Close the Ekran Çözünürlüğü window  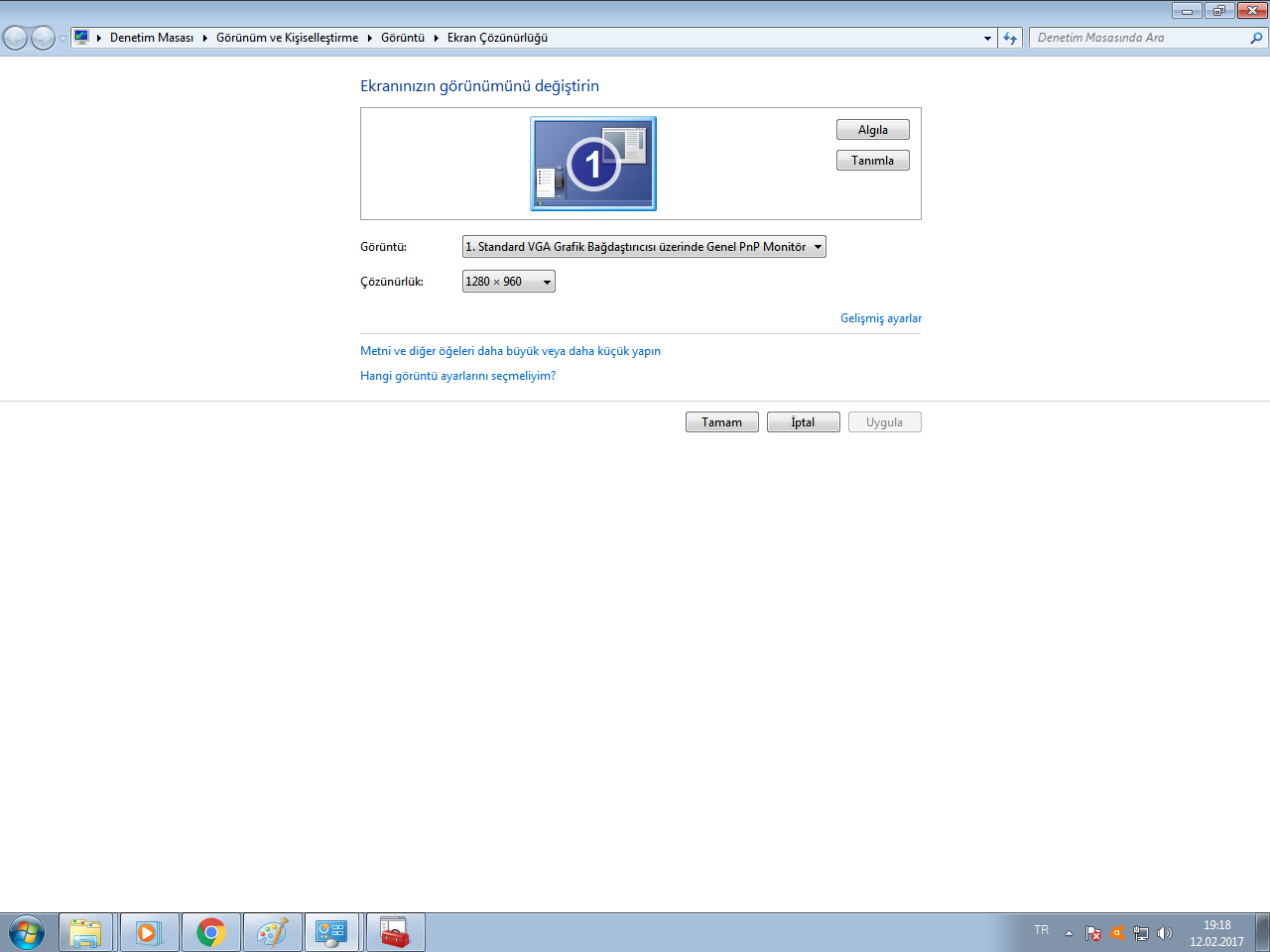point(1252,11)
